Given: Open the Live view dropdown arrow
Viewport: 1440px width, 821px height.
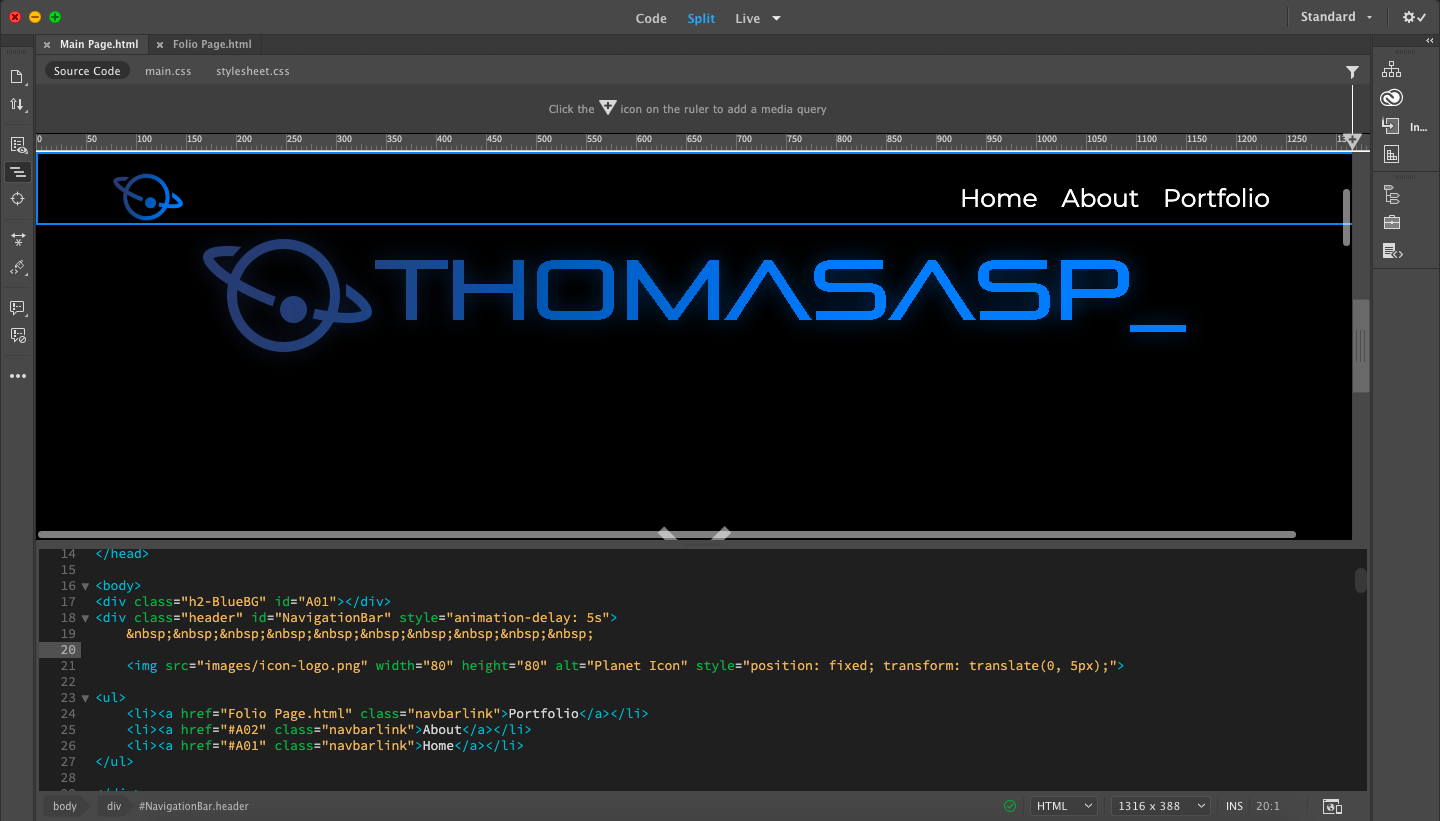Looking at the screenshot, I should (776, 18).
